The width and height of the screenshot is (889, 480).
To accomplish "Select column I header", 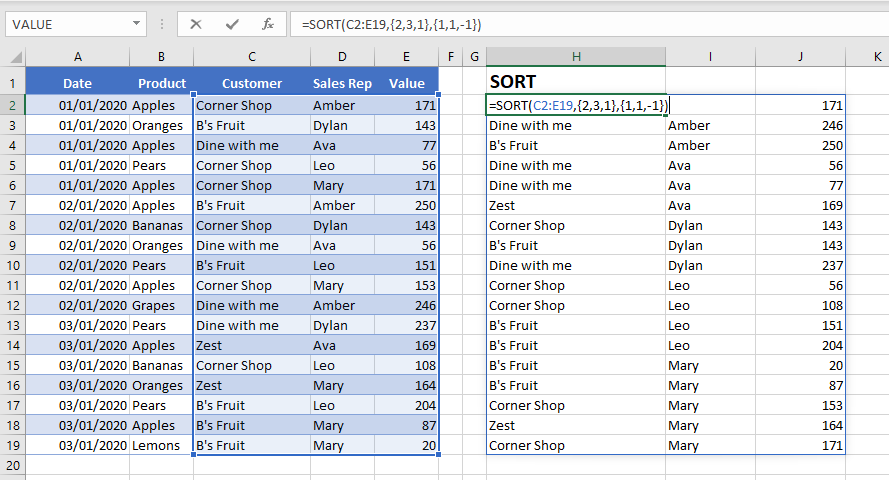I will (710, 57).
